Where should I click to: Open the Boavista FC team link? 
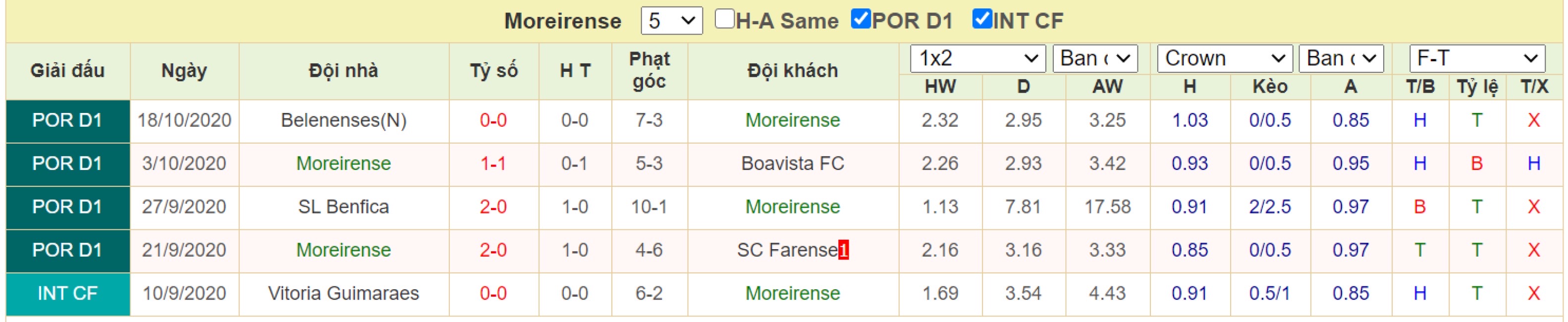793,163
